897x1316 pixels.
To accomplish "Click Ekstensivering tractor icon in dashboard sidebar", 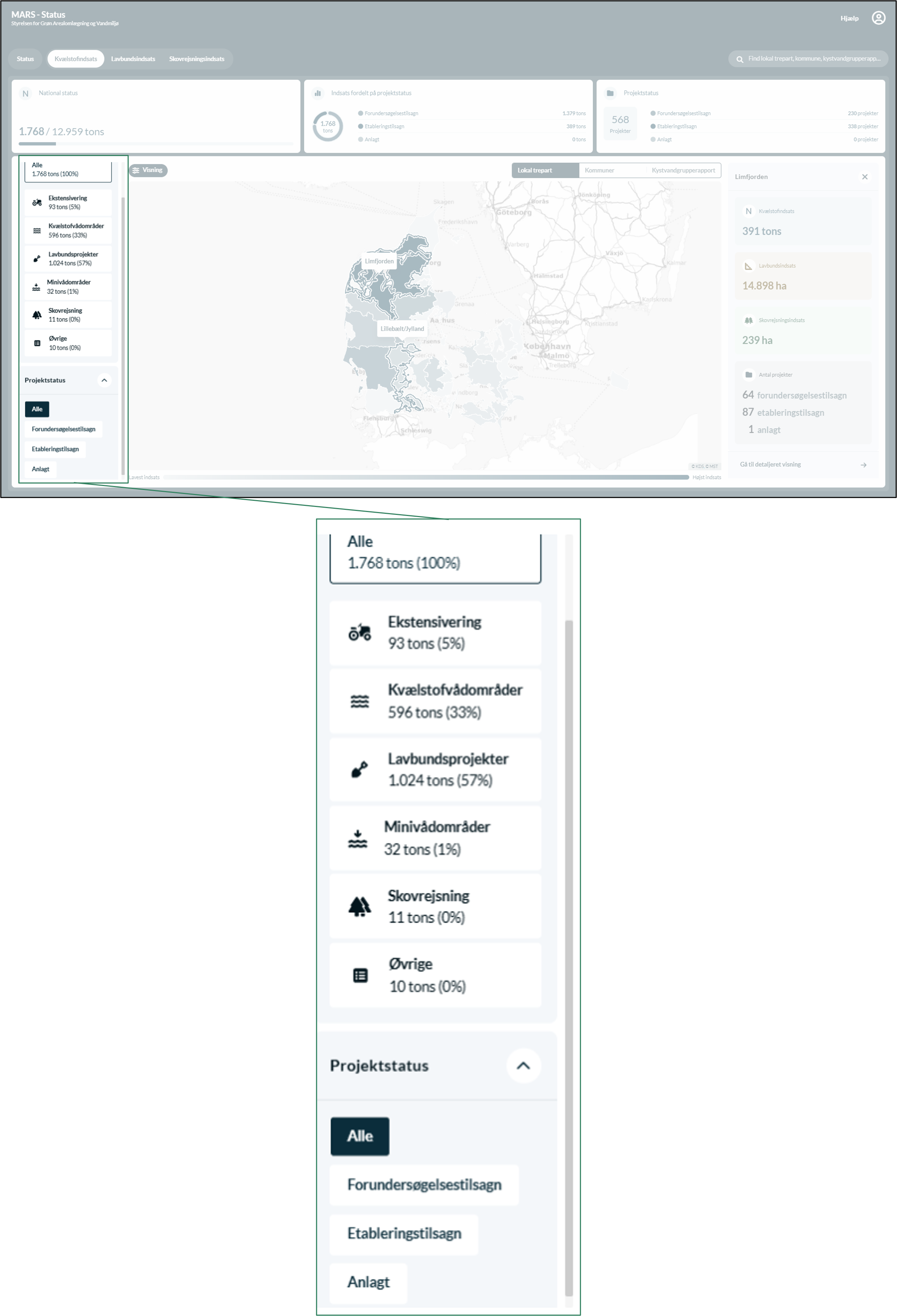I will (37, 203).
